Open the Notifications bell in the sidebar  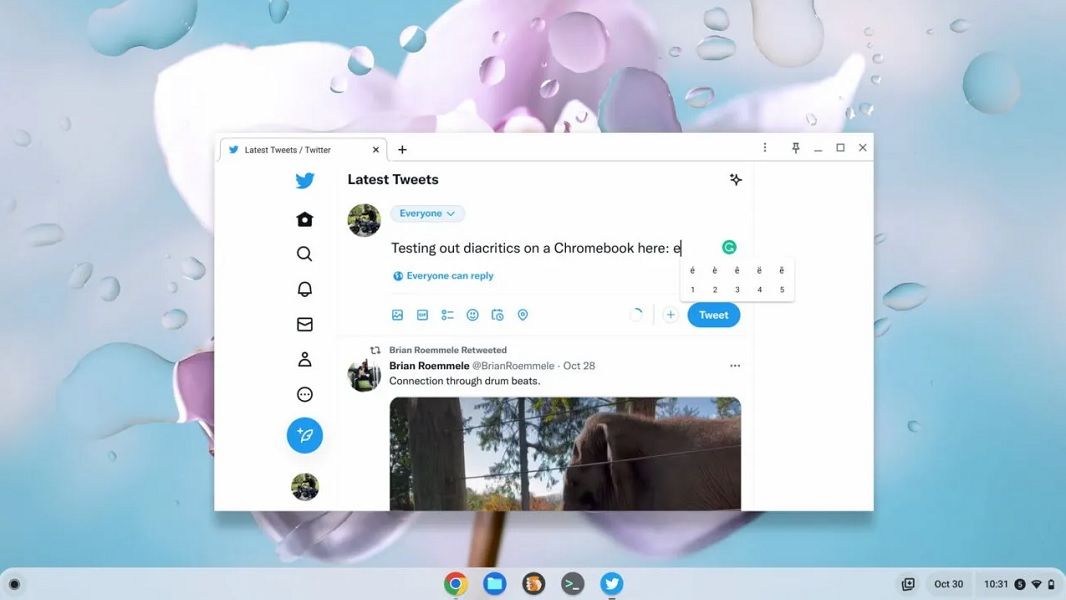point(304,288)
